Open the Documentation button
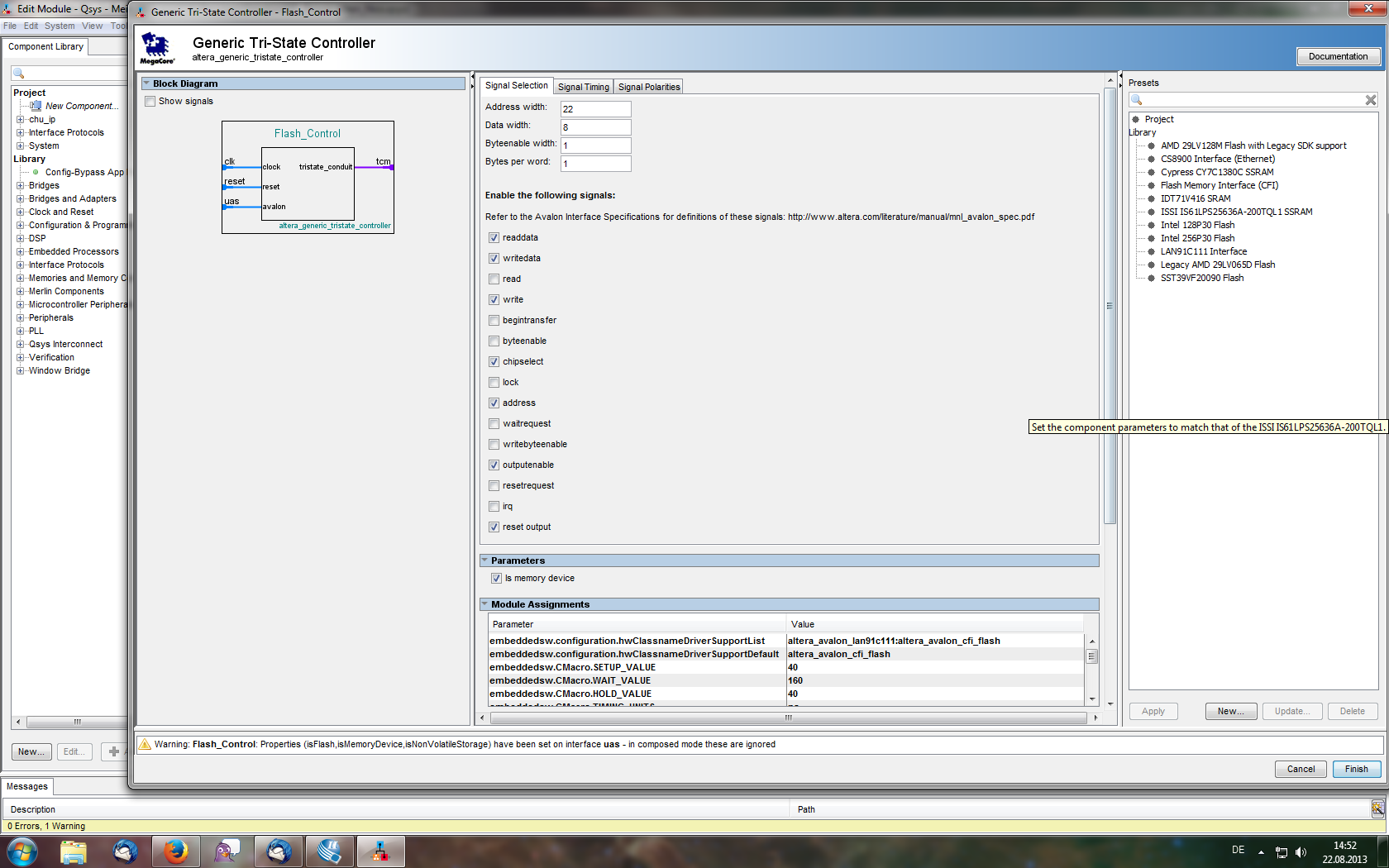Viewport: 1389px width, 868px height. pyautogui.click(x=1338, y=56)
